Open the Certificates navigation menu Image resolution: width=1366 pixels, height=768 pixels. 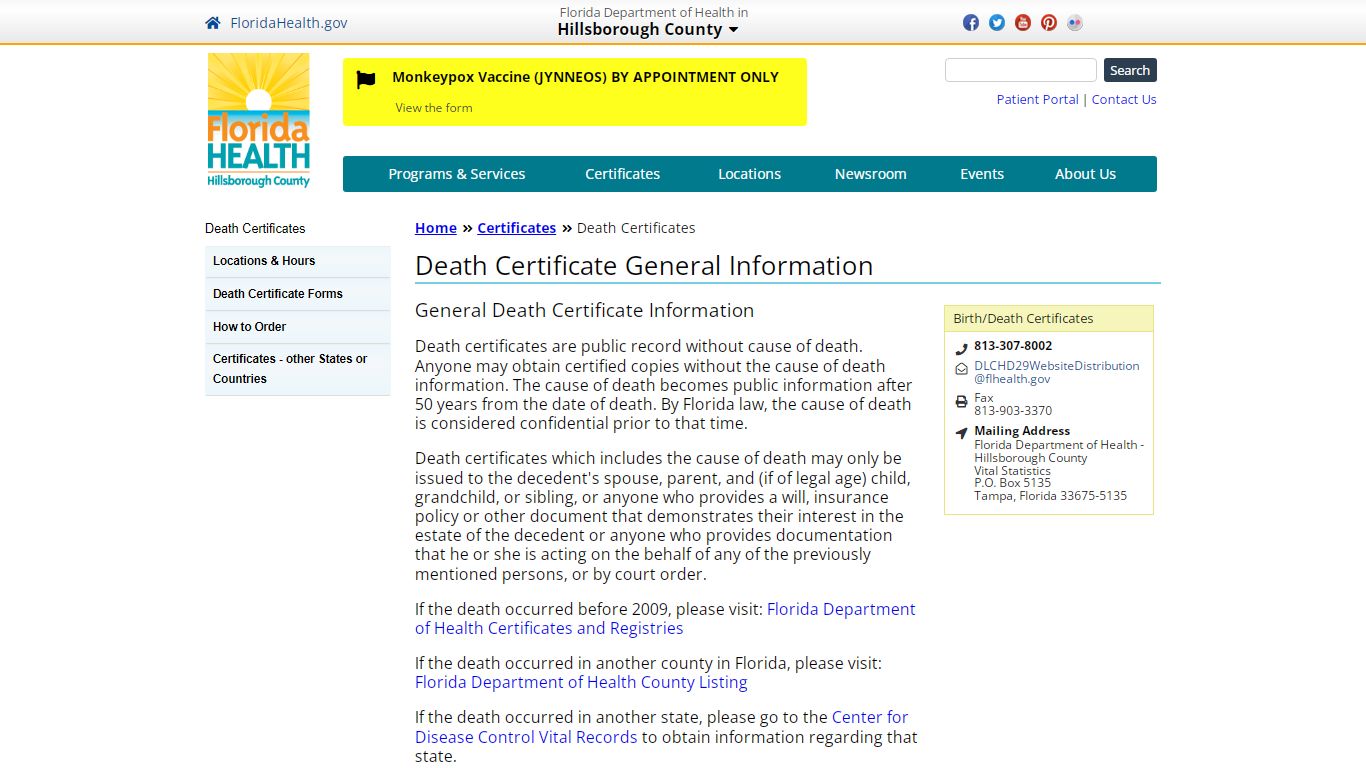(622, 174)
